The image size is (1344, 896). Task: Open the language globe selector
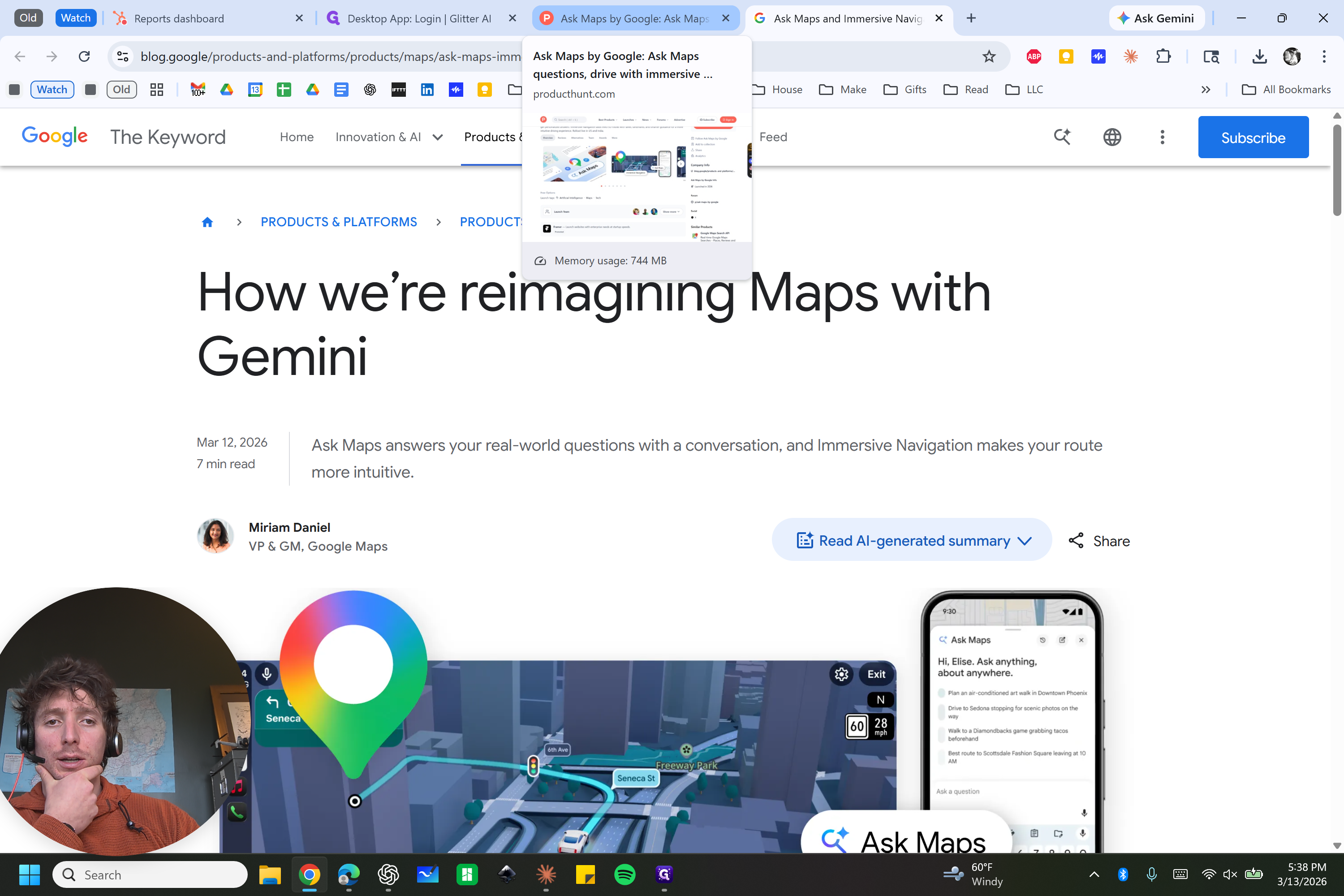click(x=1111, y=137)
